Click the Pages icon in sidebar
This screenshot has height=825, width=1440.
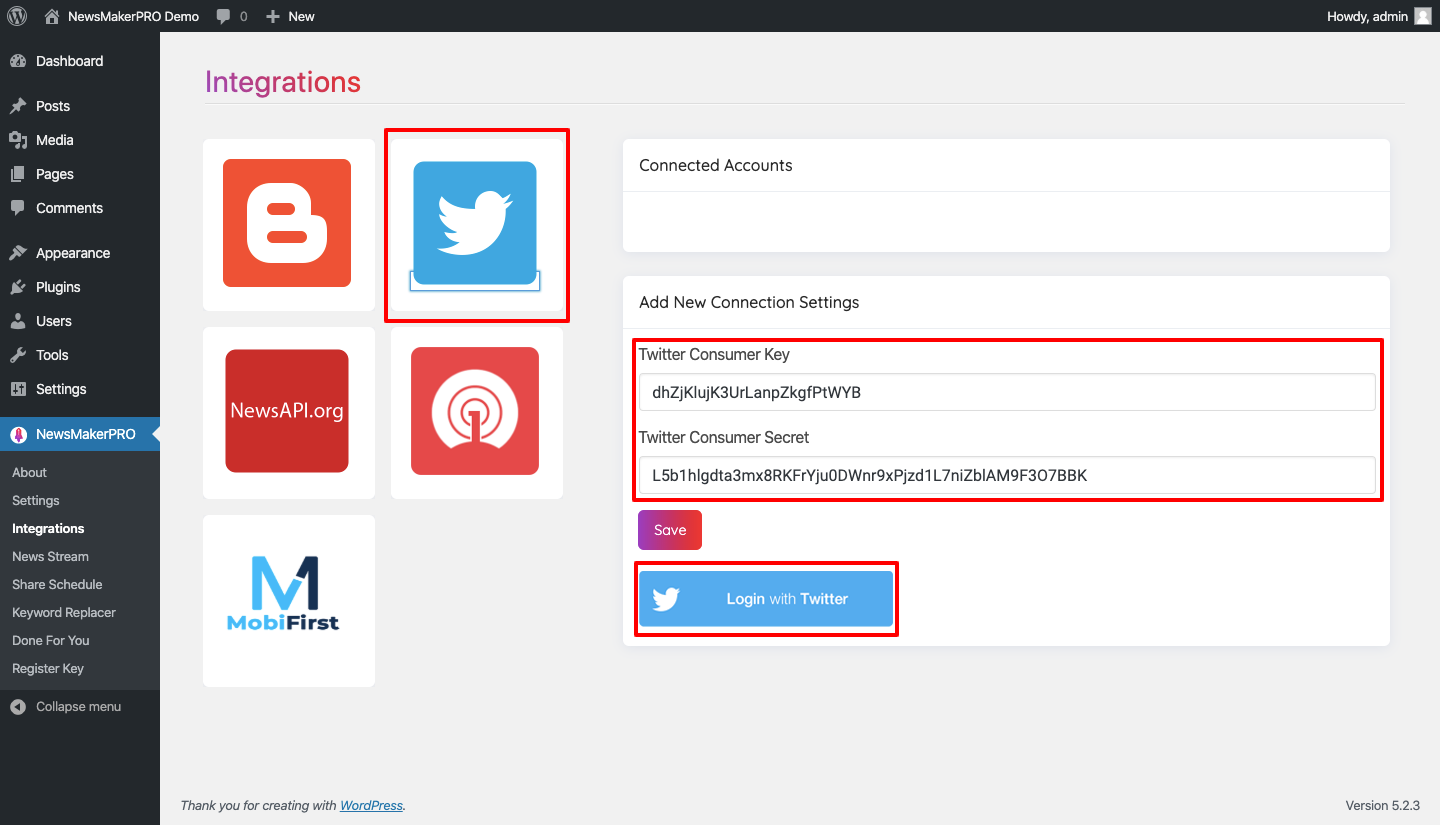(18, 174)
